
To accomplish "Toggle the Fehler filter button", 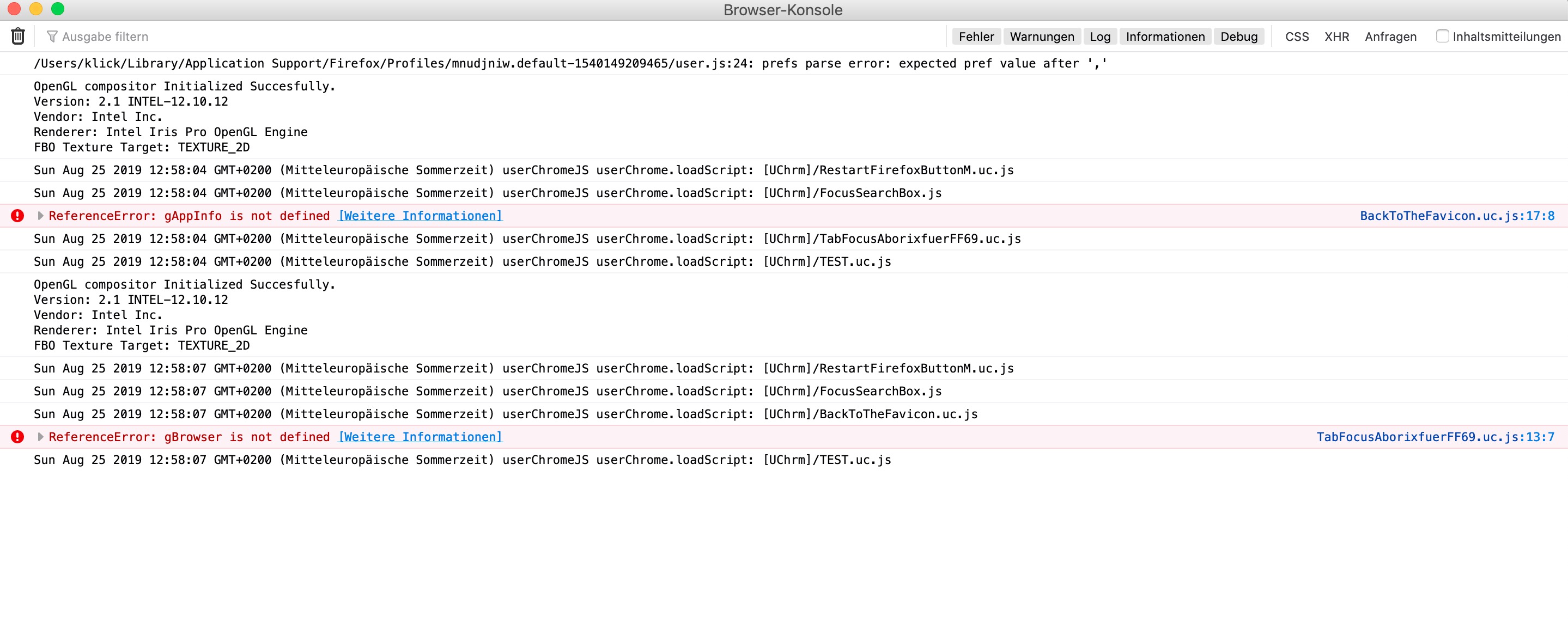I will pos(976,36).
